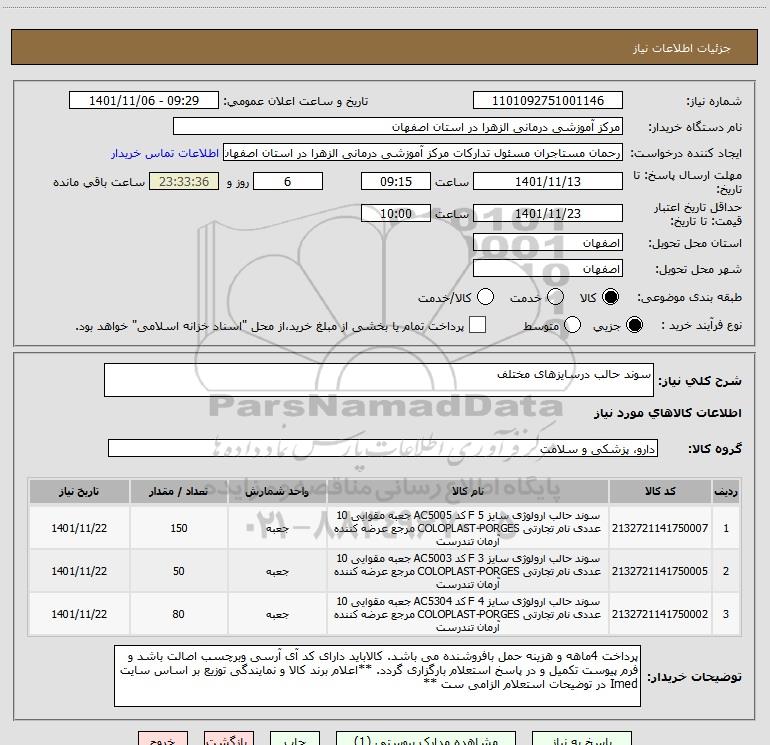Click the price validity time 10:00
770x745 pixels.
click(x=396, y=214)
